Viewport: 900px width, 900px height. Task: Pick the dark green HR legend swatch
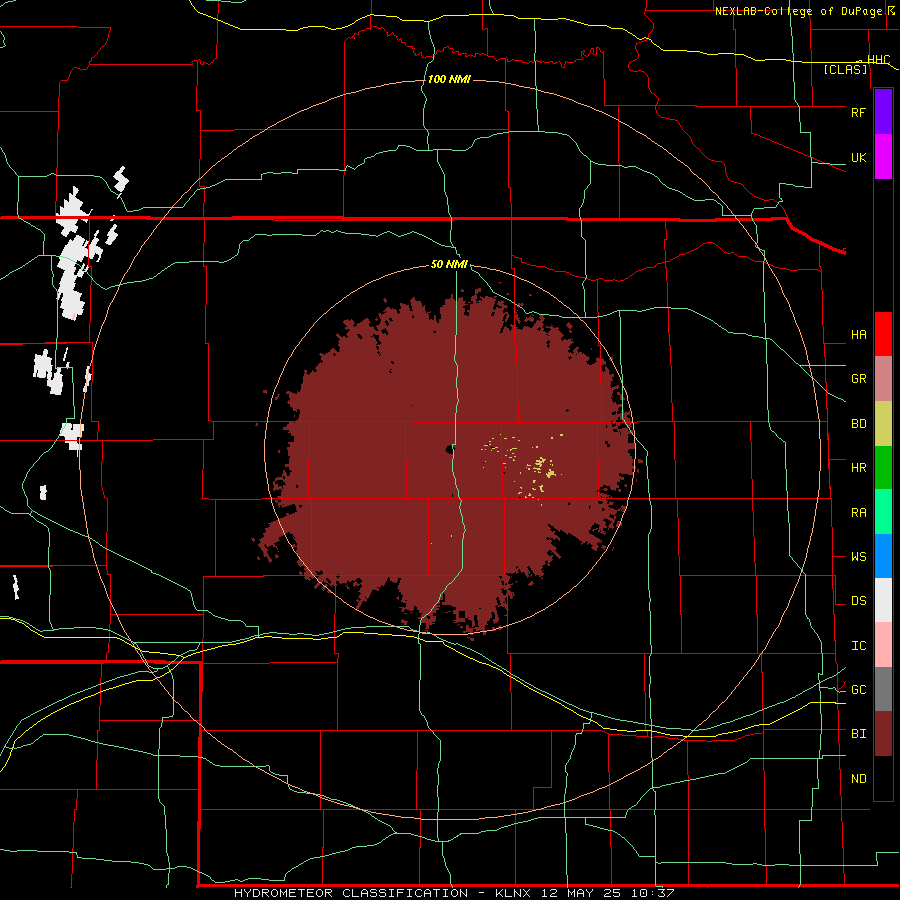(883, 468)
